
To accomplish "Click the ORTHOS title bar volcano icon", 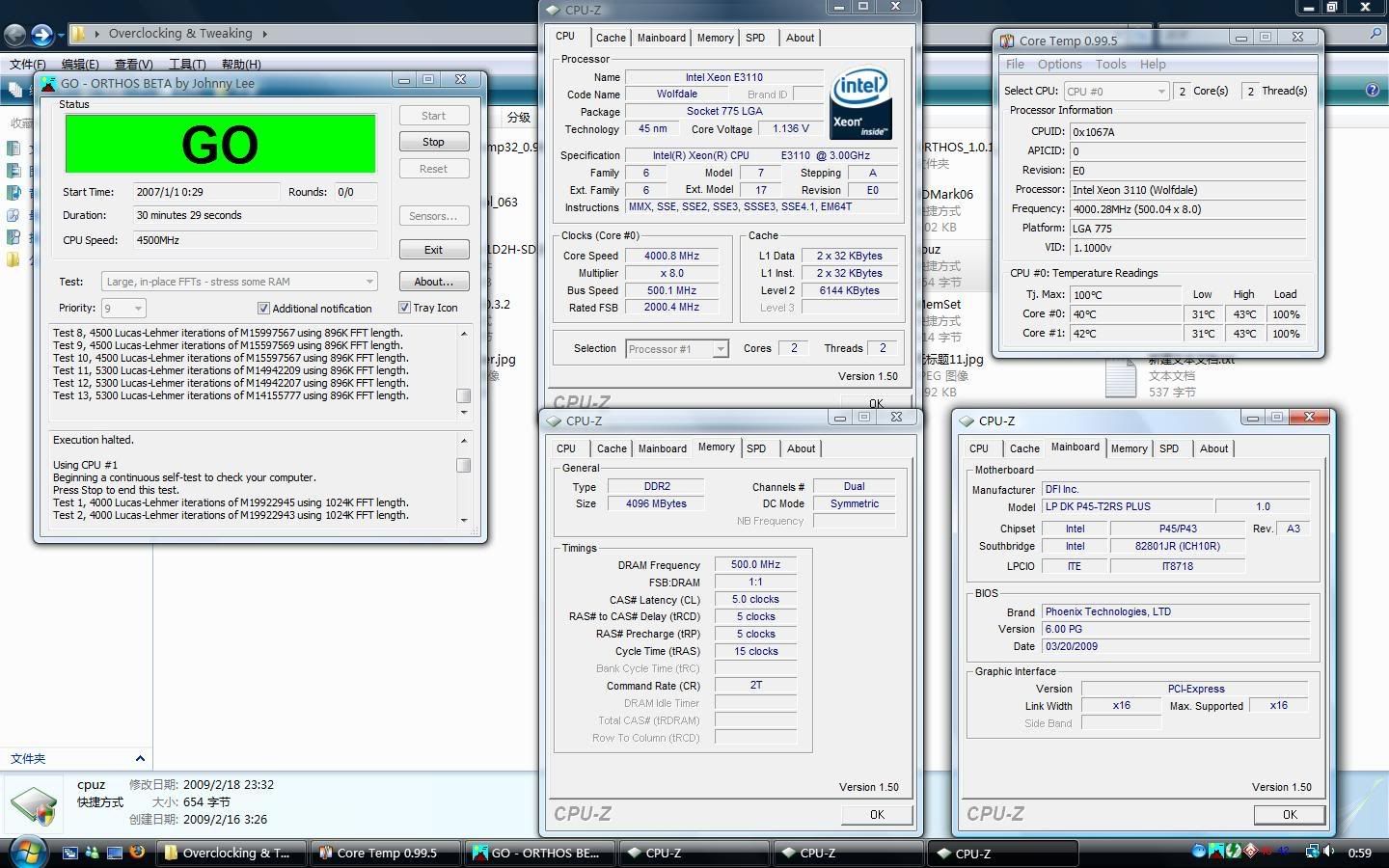I will (48, 83).
